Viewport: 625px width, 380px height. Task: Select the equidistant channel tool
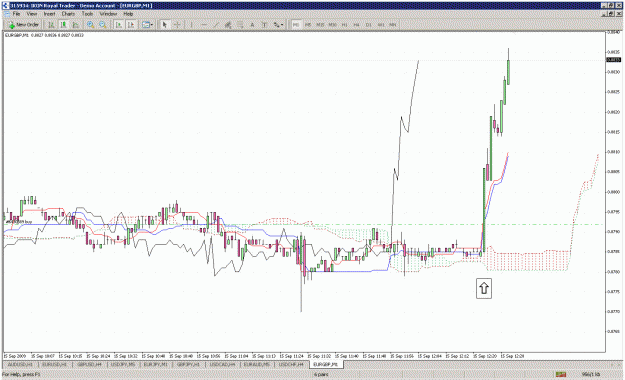pos(228,25)
